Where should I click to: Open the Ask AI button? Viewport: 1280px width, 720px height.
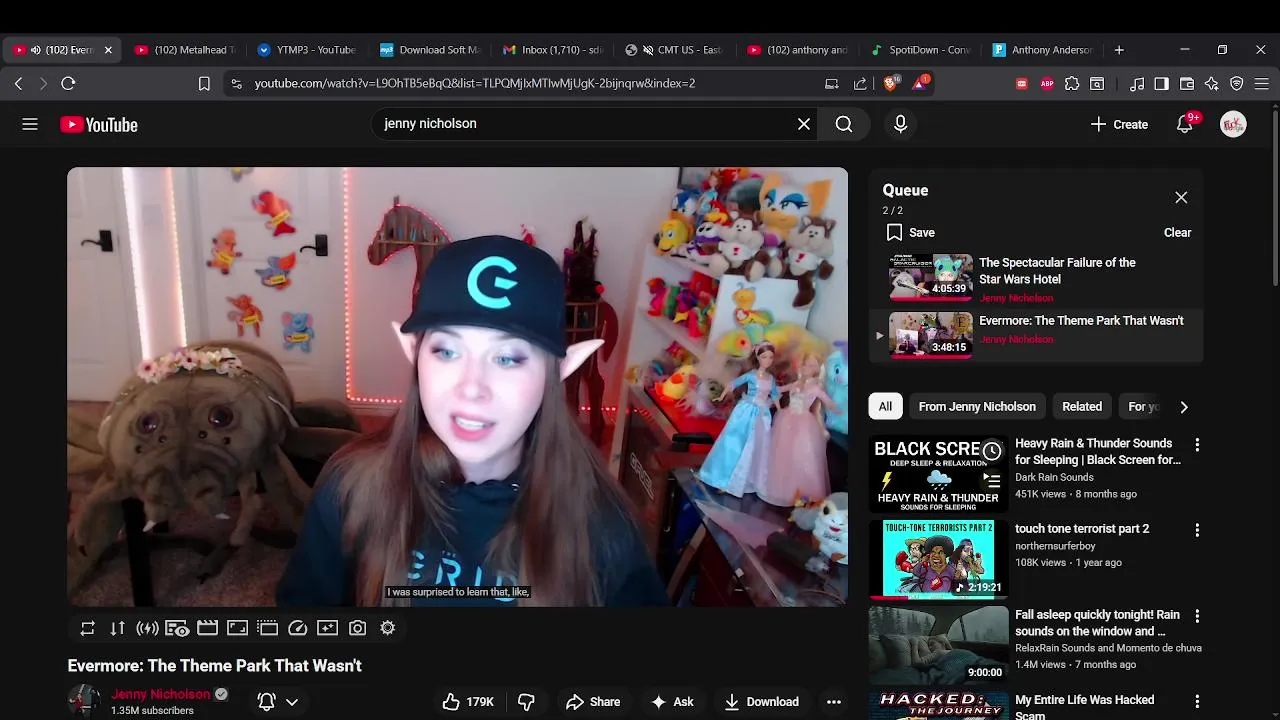point(672,702)
